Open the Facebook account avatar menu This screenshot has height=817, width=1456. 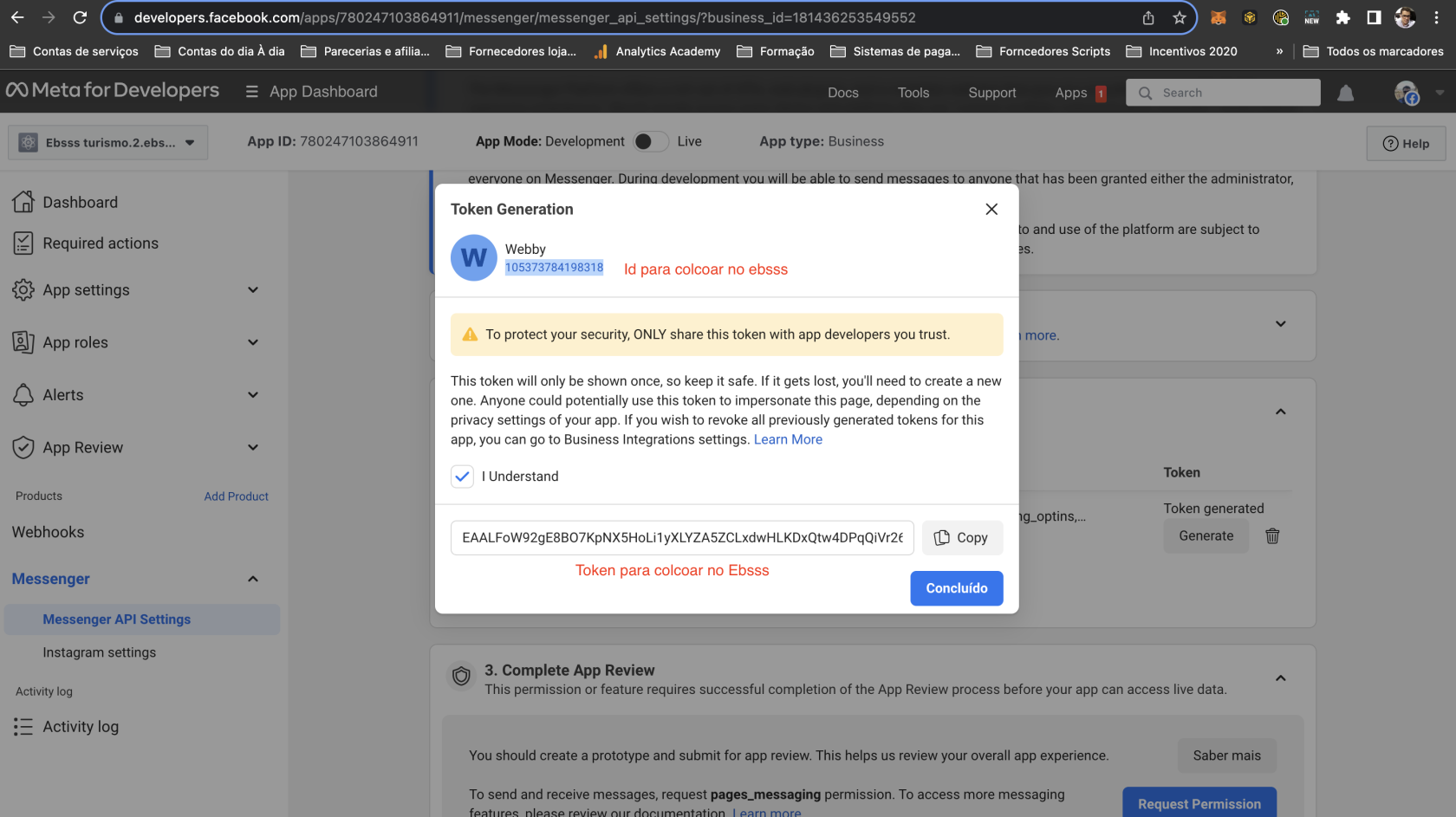tap(1406, 93)
